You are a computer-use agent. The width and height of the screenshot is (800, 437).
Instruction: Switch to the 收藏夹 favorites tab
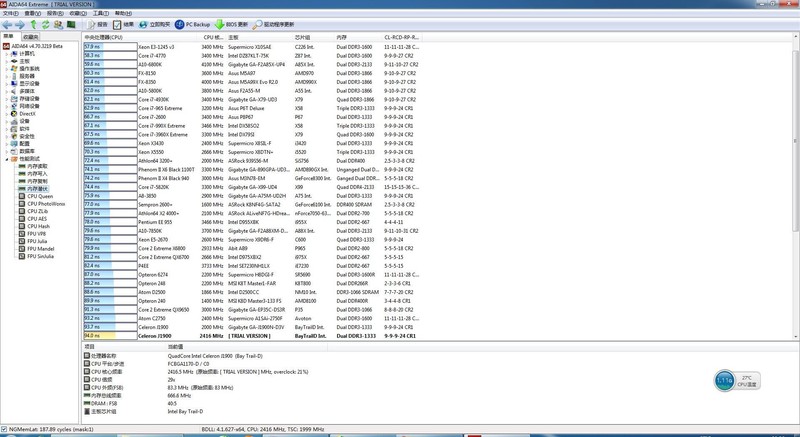click(30, 37)
